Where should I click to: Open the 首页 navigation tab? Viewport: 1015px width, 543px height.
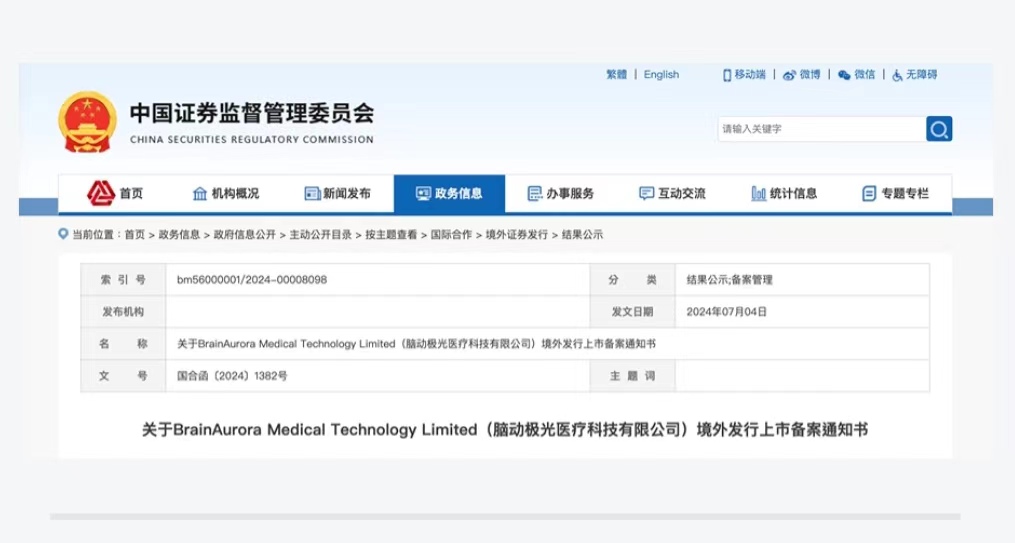point(115,194)
